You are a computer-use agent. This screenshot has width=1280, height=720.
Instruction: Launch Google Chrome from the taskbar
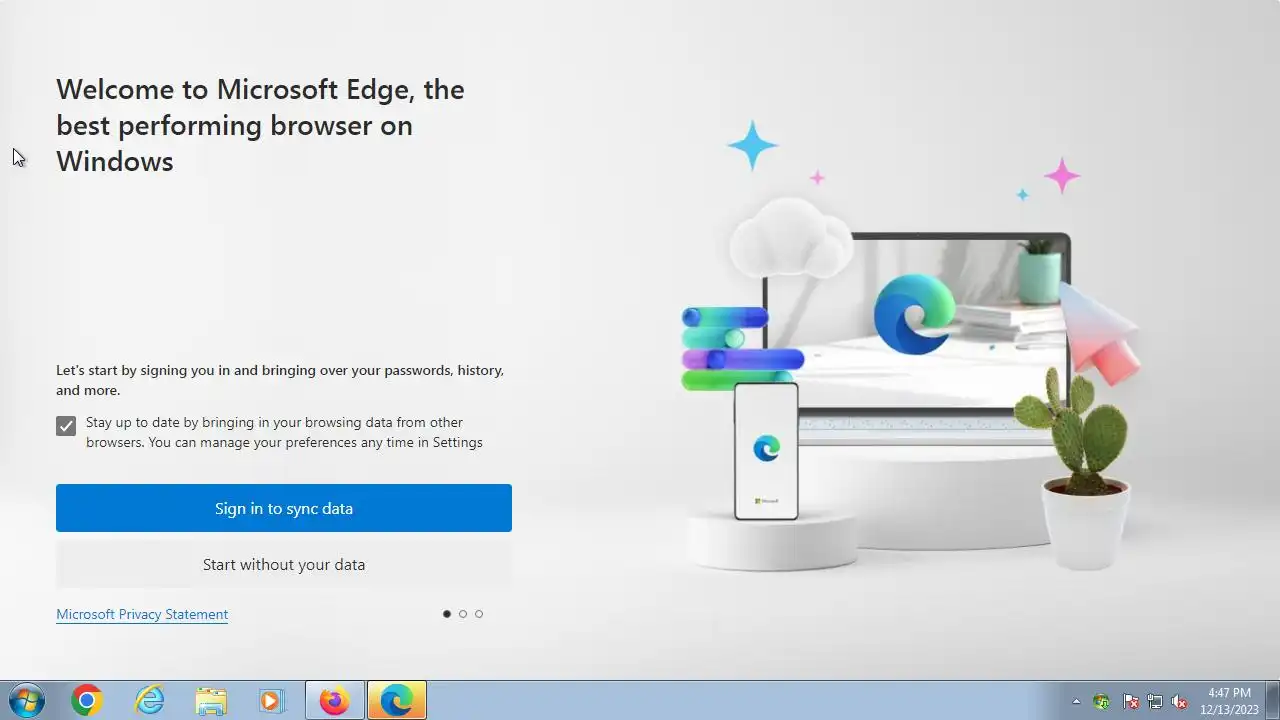(87, 700)
